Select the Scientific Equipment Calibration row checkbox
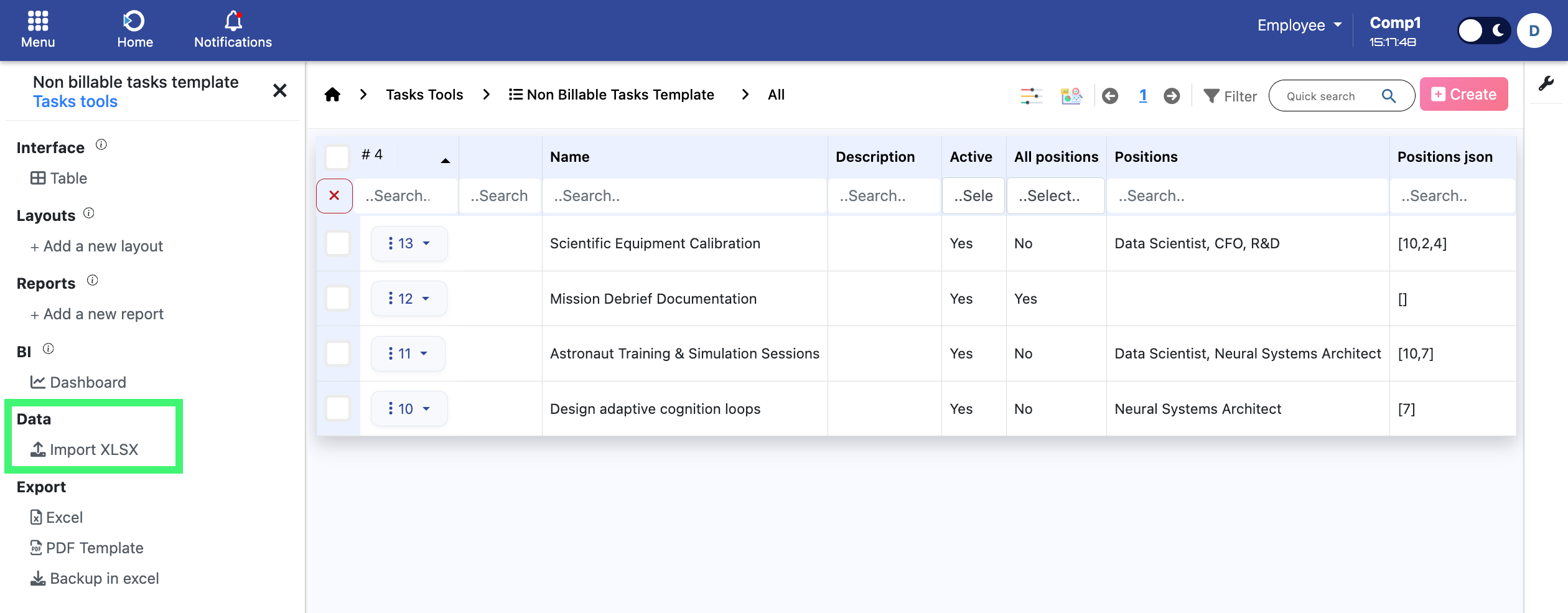 337,243
